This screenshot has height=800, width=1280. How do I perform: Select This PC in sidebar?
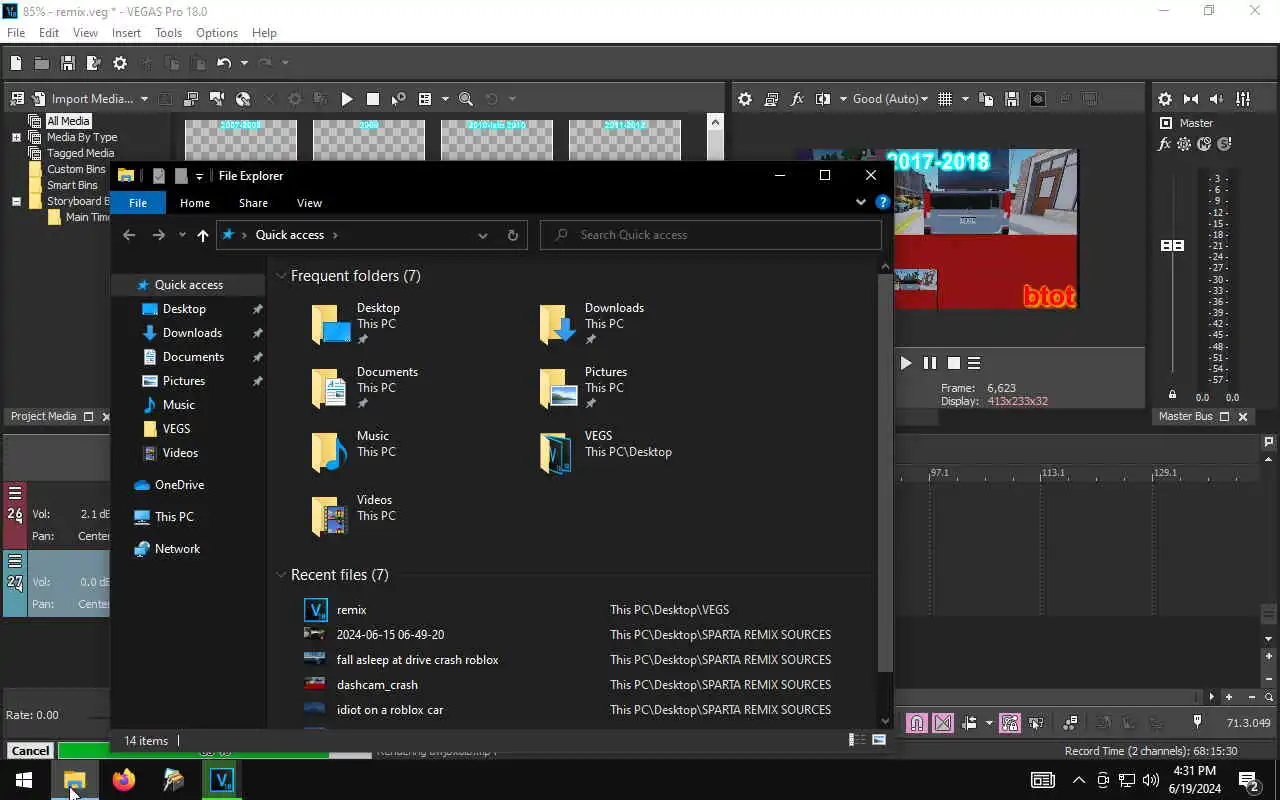[x=174, y=517]
